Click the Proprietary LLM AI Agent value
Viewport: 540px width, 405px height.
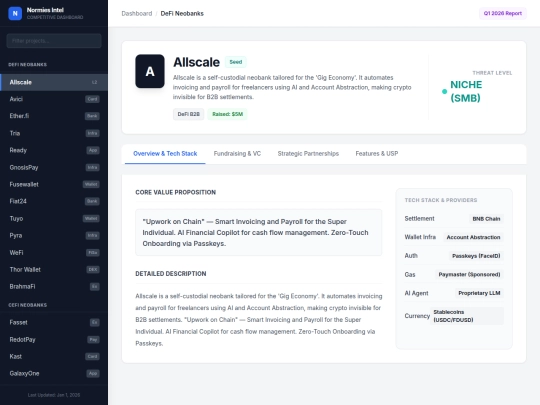coord(479,293)
